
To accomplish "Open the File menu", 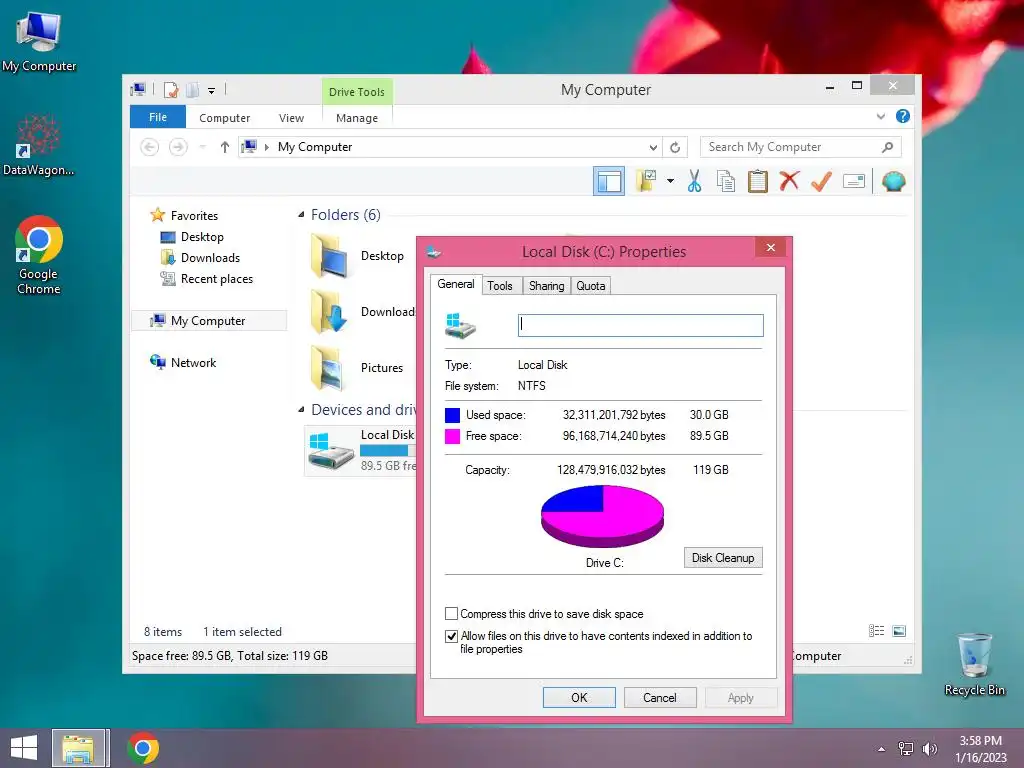I will [158, 117].
